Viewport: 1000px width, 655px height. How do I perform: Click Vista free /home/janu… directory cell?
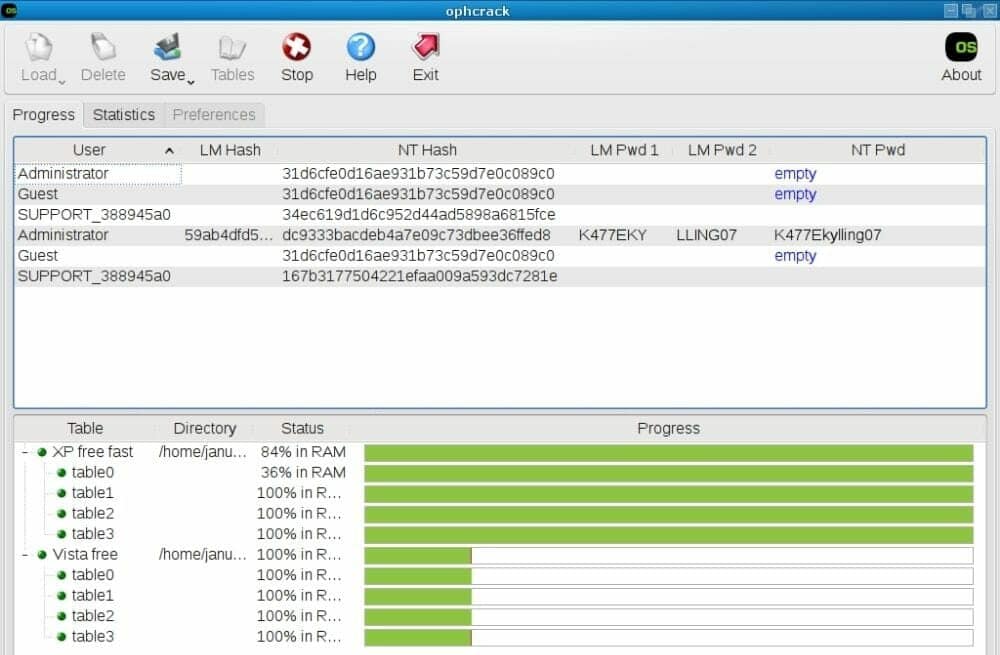203,555
